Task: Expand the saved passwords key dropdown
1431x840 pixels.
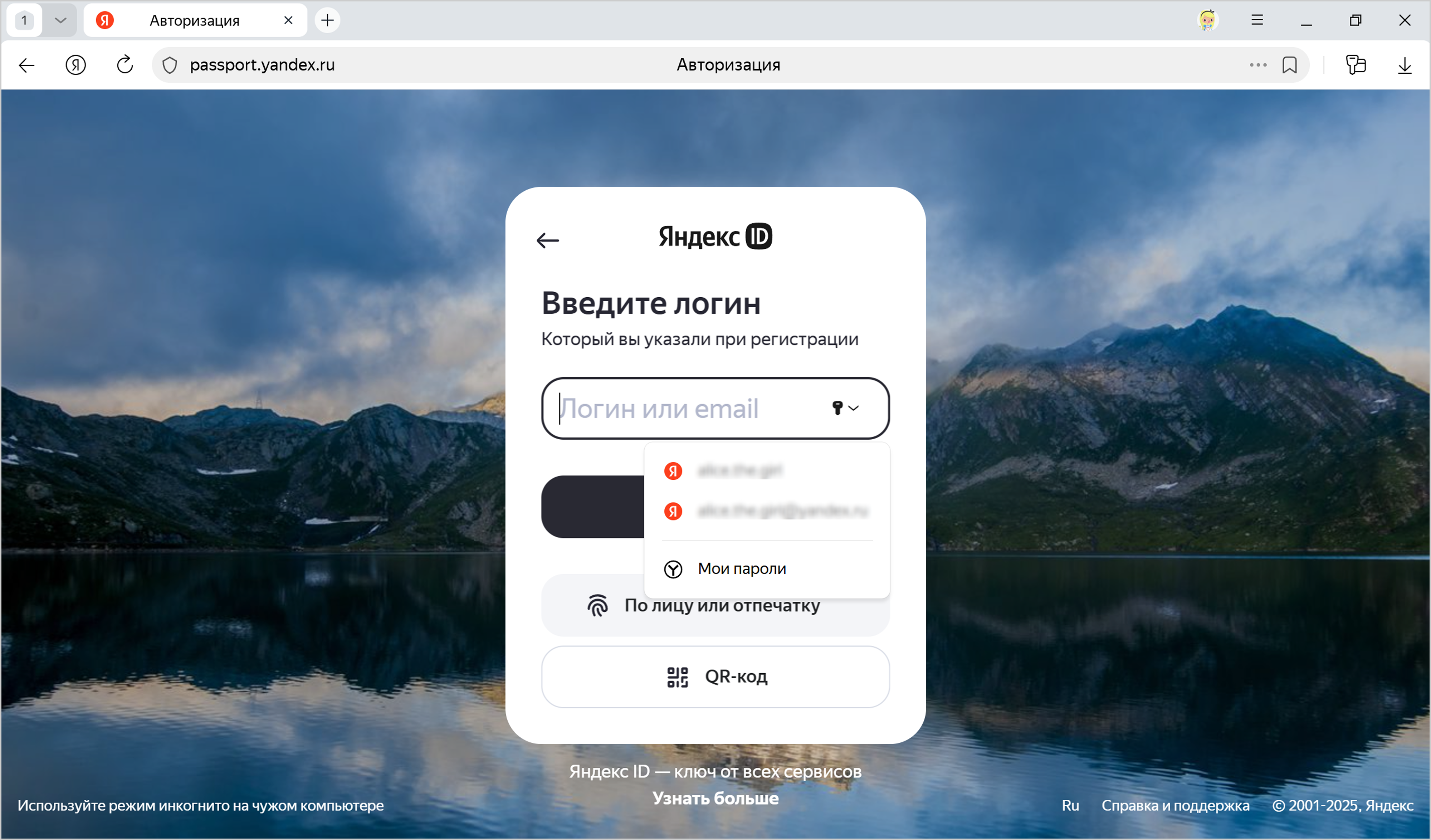Action: coord(845,408)
